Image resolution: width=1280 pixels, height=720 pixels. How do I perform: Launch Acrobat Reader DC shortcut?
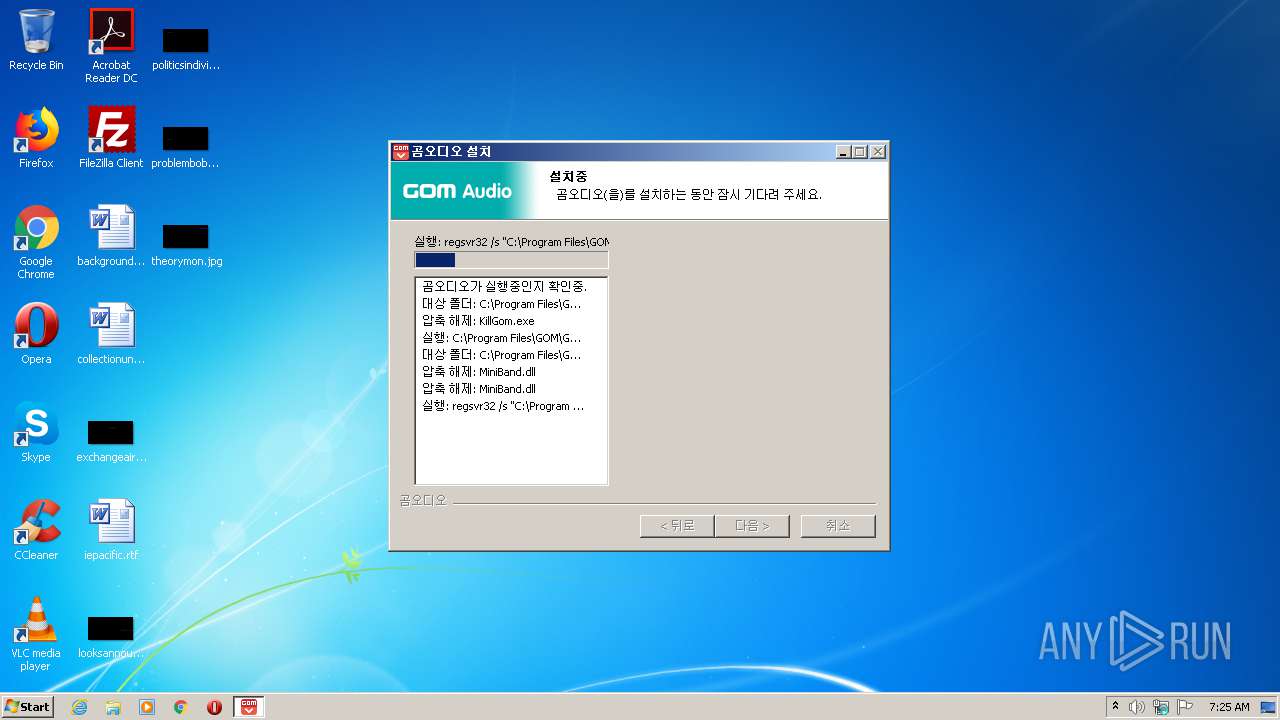pos(111,46)
